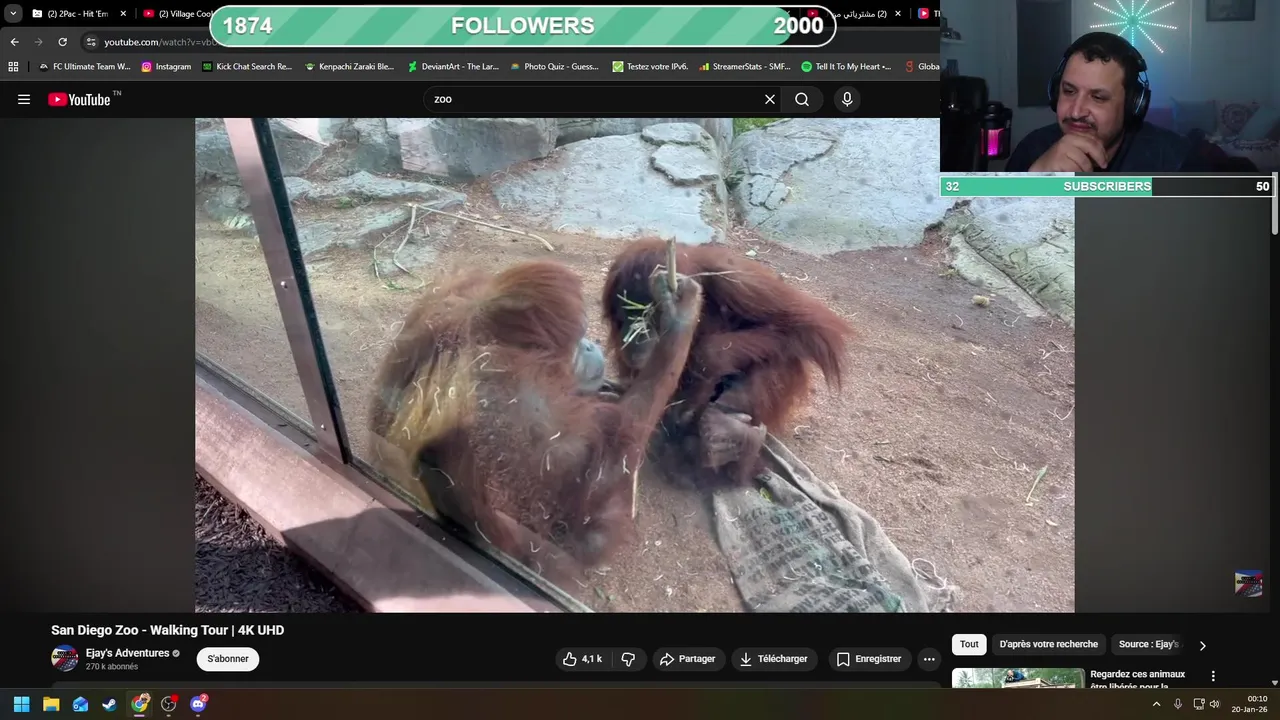Viewport: 1280px width, 720px height.
Task: Start voice search with microphone
Action: click(x=847, y=99)
